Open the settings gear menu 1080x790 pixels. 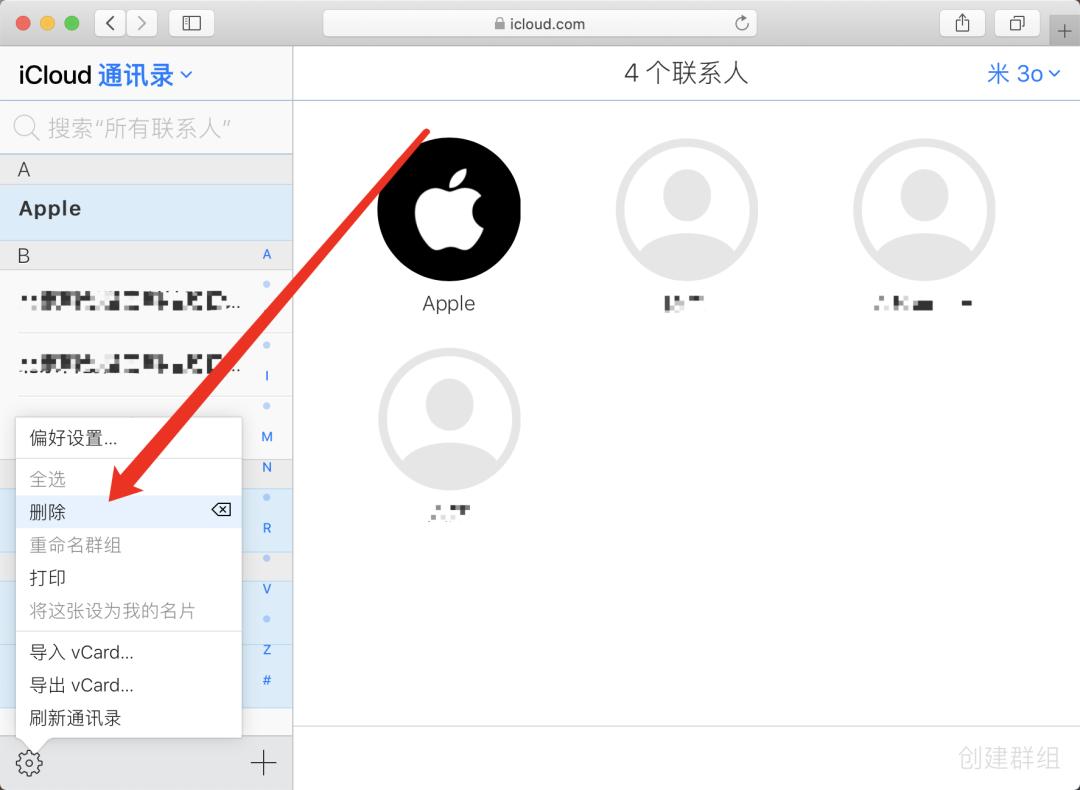coord(29,762)
